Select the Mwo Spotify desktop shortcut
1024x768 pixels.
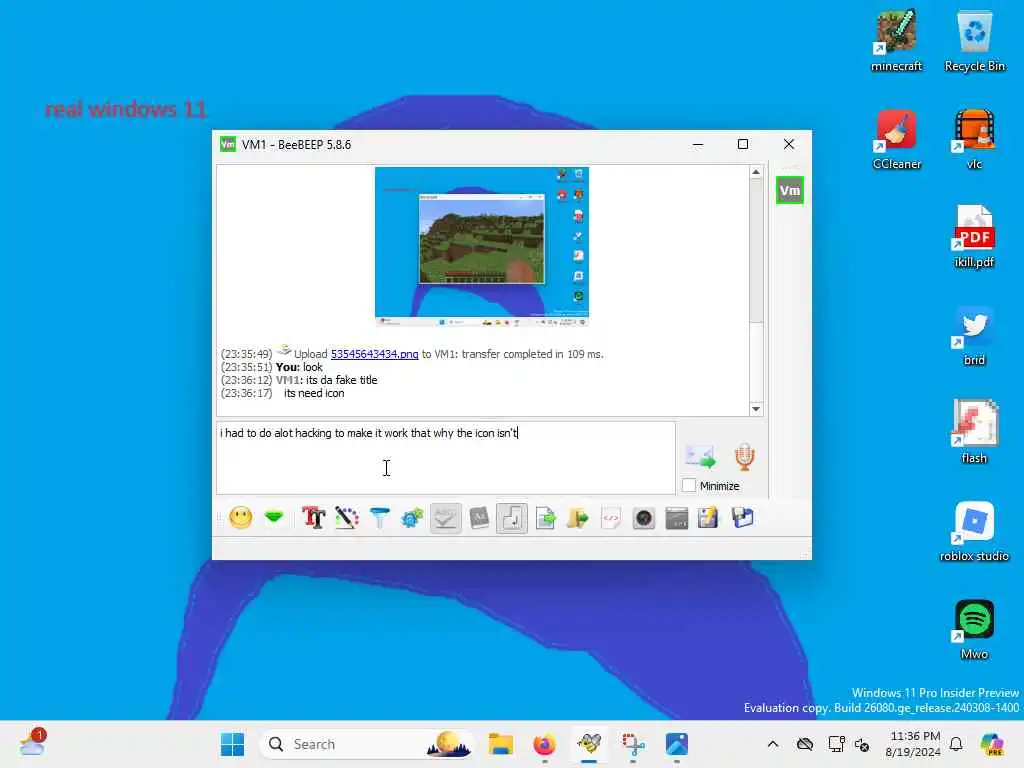pyautogui.click(x=974, y=629)
